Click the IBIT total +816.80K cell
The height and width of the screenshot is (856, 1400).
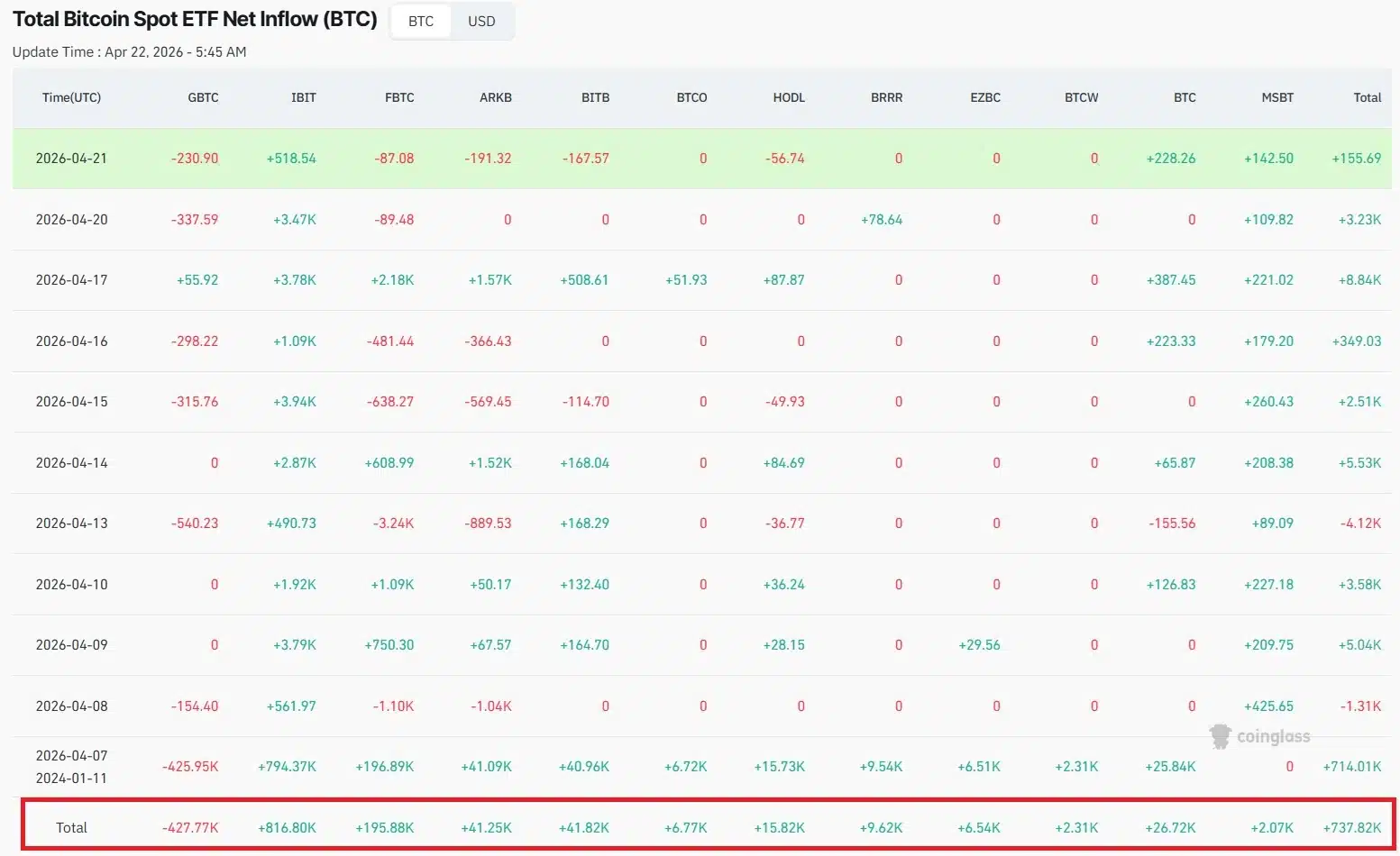[x=287, y=827]
